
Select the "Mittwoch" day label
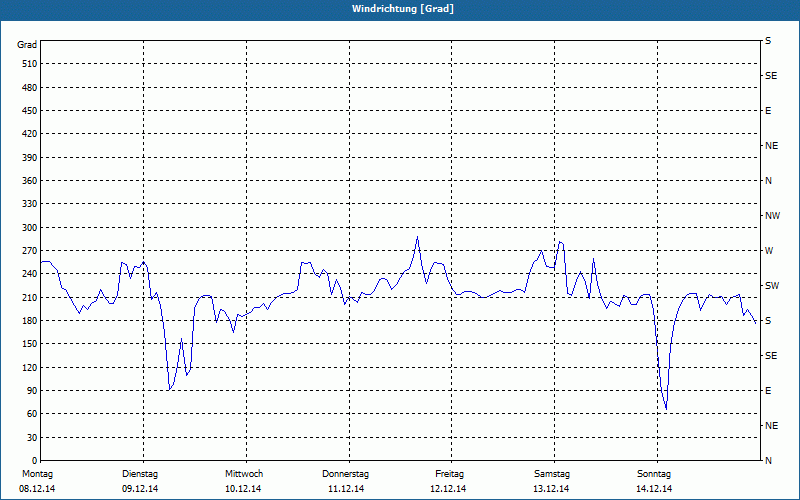coord(243,474)
